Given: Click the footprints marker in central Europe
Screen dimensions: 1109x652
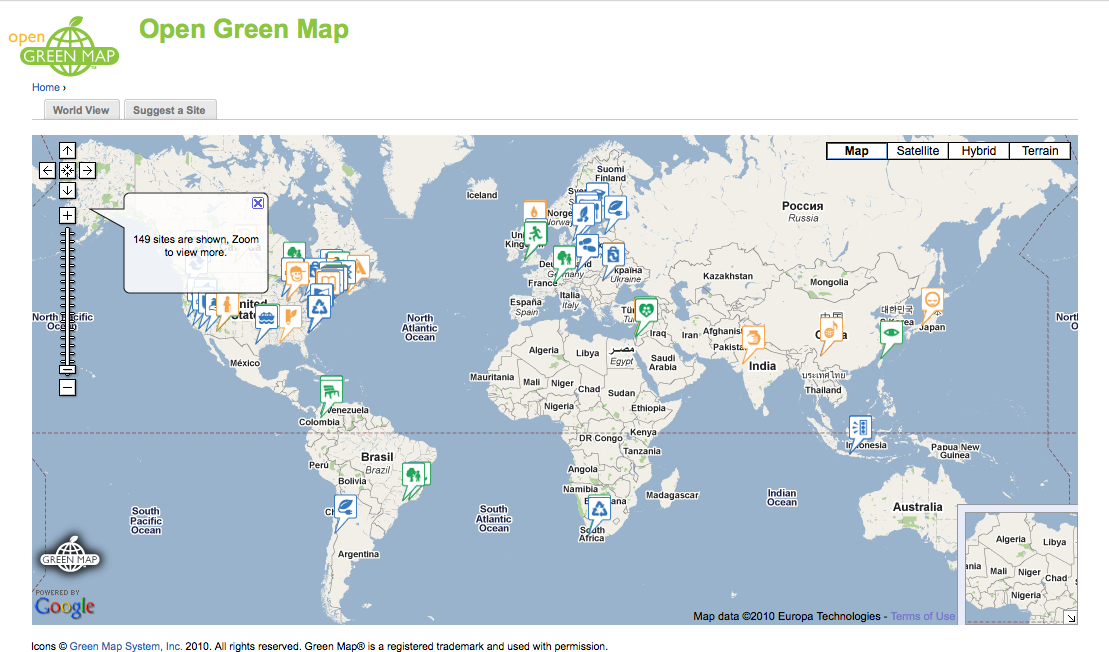Looking at the screenshot, I should 588,243.
